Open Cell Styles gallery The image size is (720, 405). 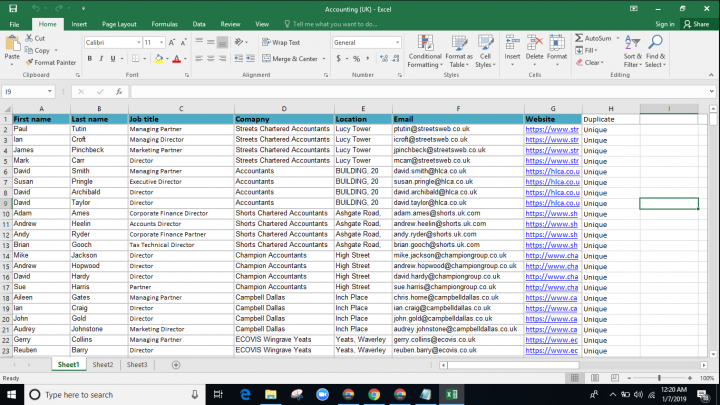click(485, 51)
